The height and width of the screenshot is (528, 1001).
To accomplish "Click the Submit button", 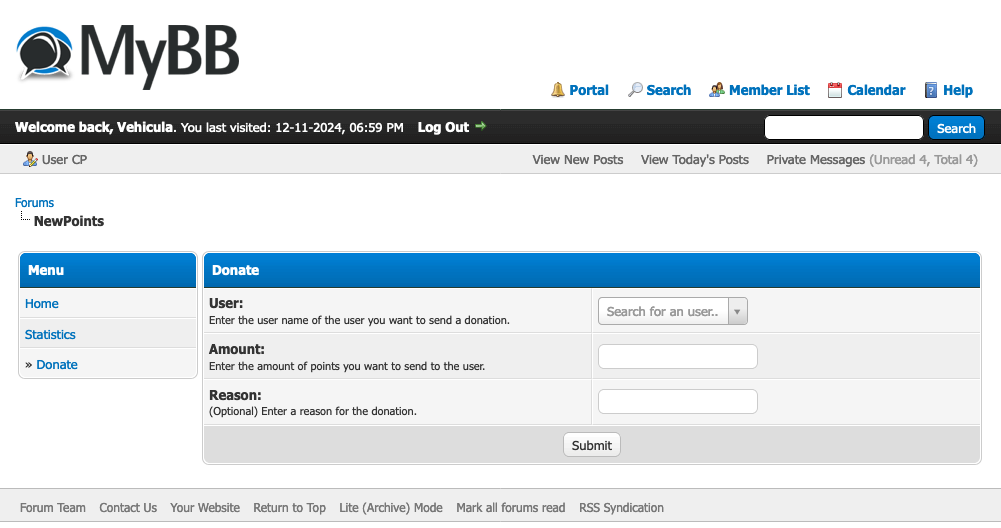I will click(591, 445).
